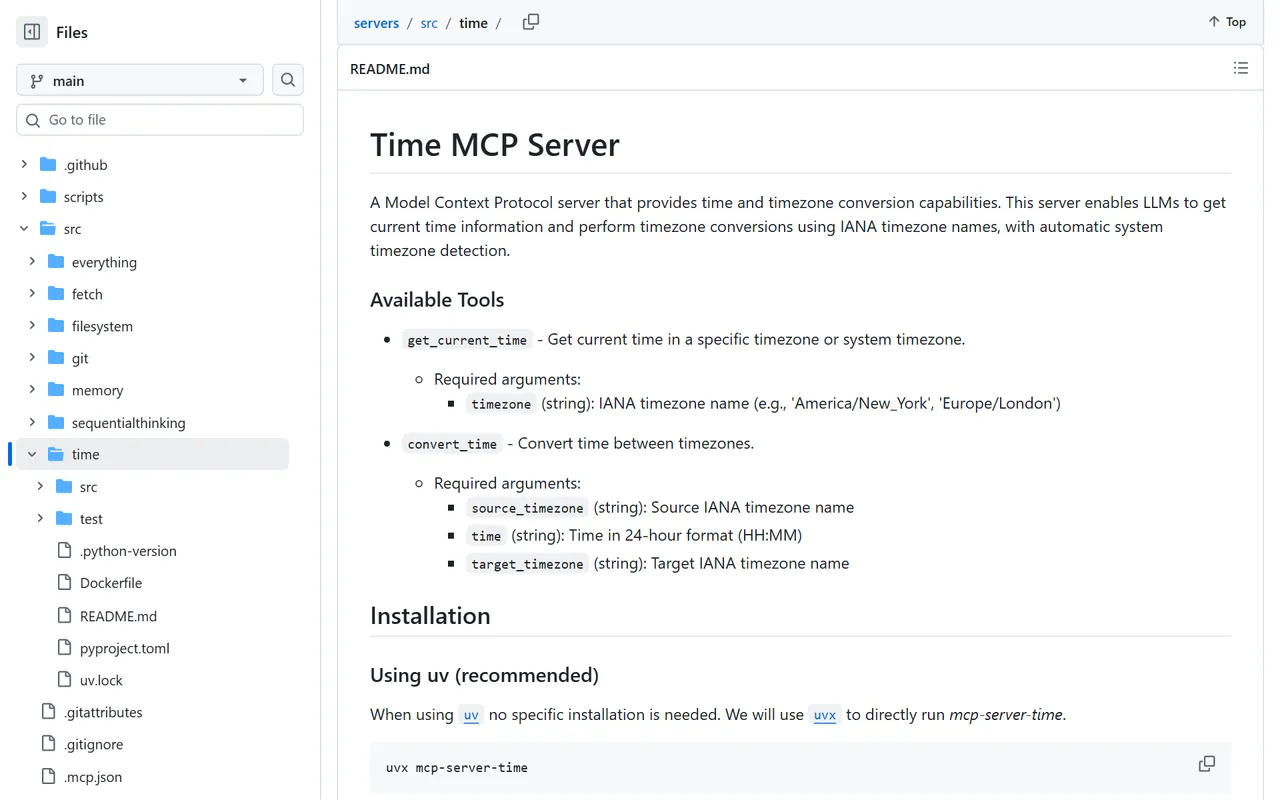Select the scripts tree item label
This screenshot has height=800, width=1280.
tap(84, 197)
